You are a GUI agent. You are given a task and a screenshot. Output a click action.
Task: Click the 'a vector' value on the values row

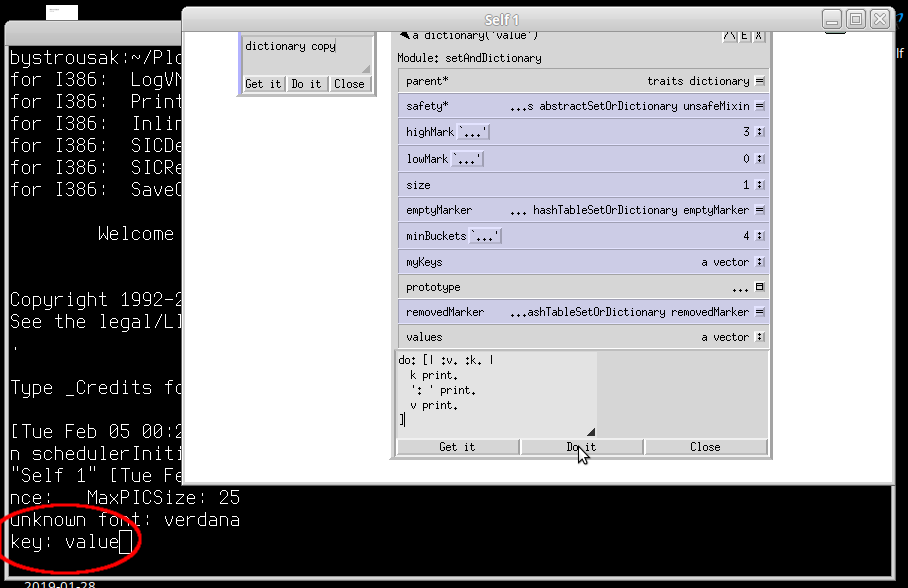click(x=725, y=337)
